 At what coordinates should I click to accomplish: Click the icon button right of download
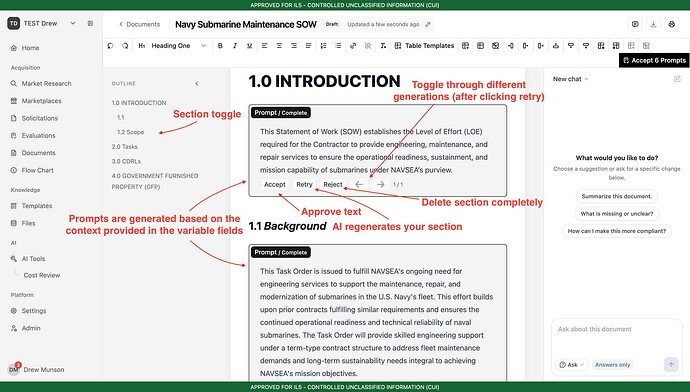[672, 25]
